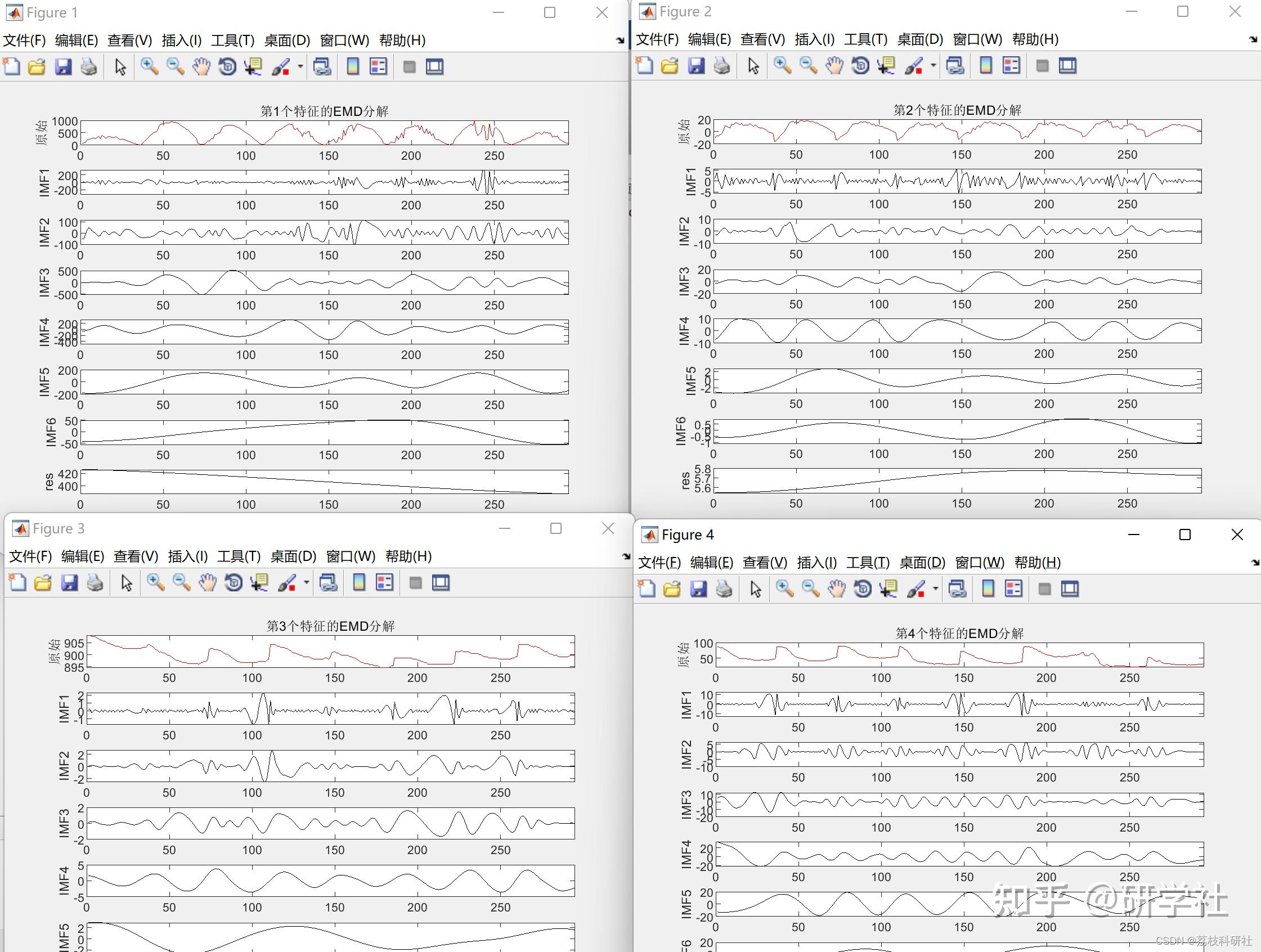
Task: Click Zoom In tool in Figure 1
Action: pyautogui.click(x=149, y=67)
